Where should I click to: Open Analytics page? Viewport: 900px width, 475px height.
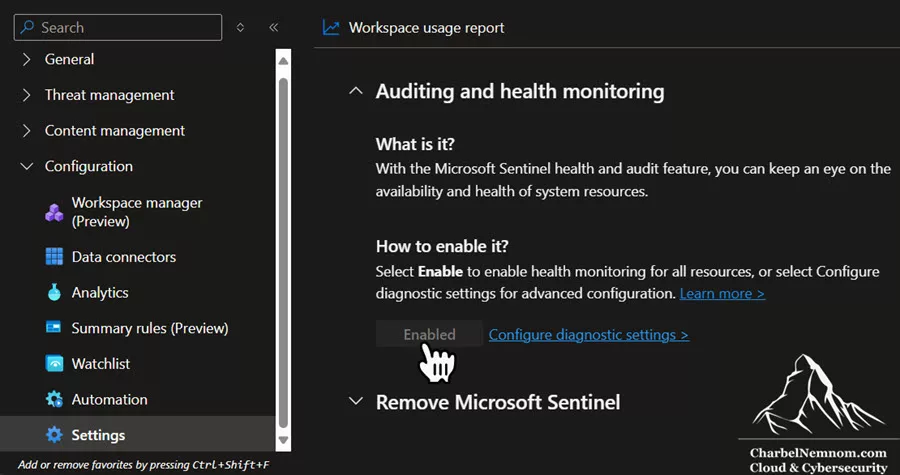pos(100,293)
